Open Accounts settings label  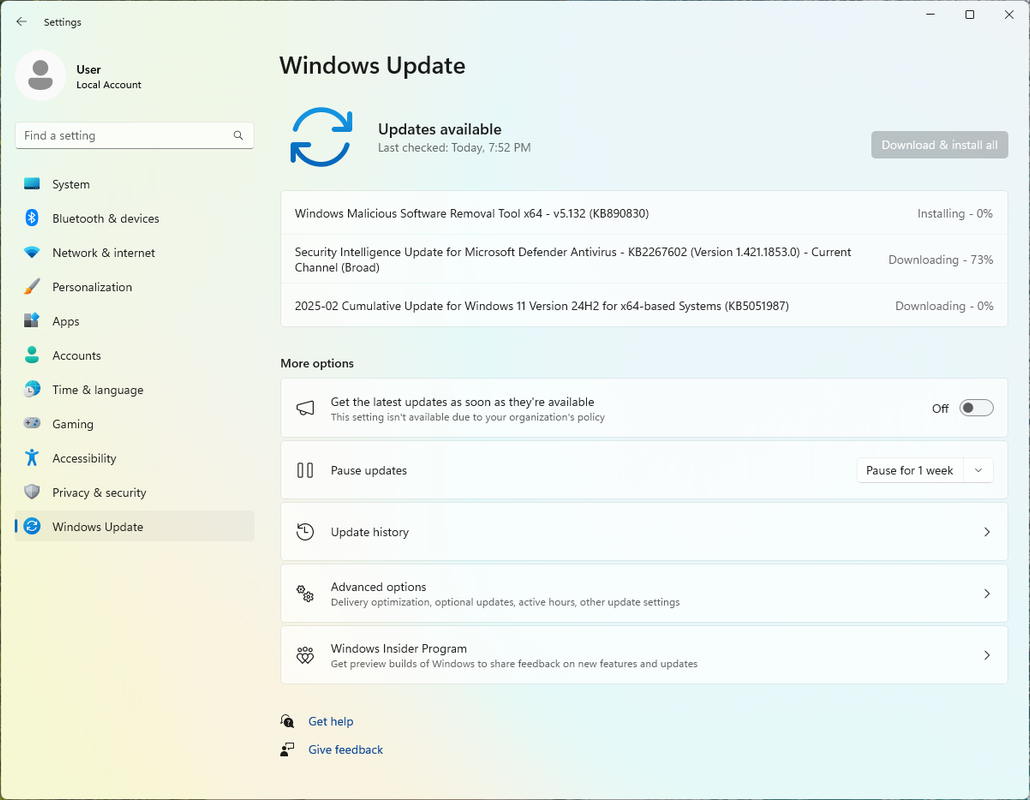(76, 355)
